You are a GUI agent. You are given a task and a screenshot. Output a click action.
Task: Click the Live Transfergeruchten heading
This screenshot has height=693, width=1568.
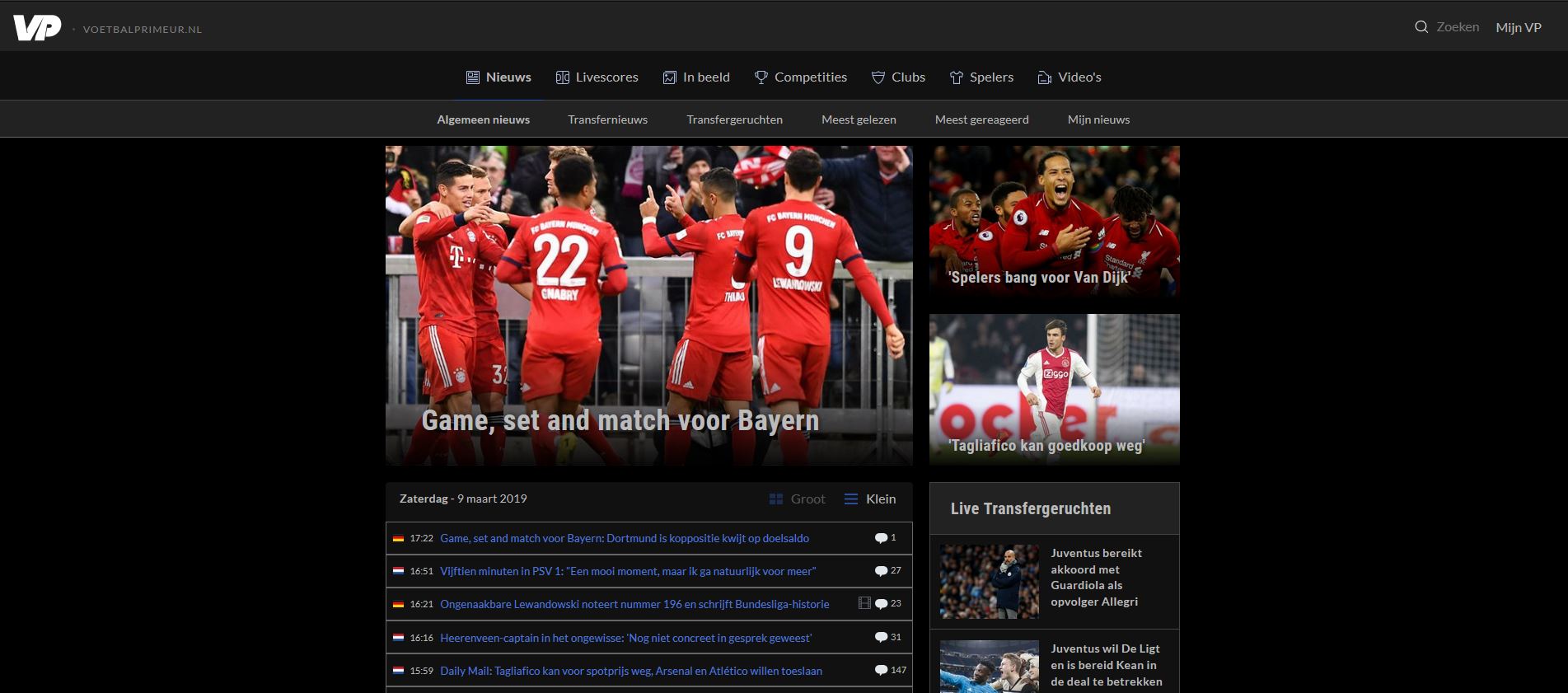point(1031,508)
